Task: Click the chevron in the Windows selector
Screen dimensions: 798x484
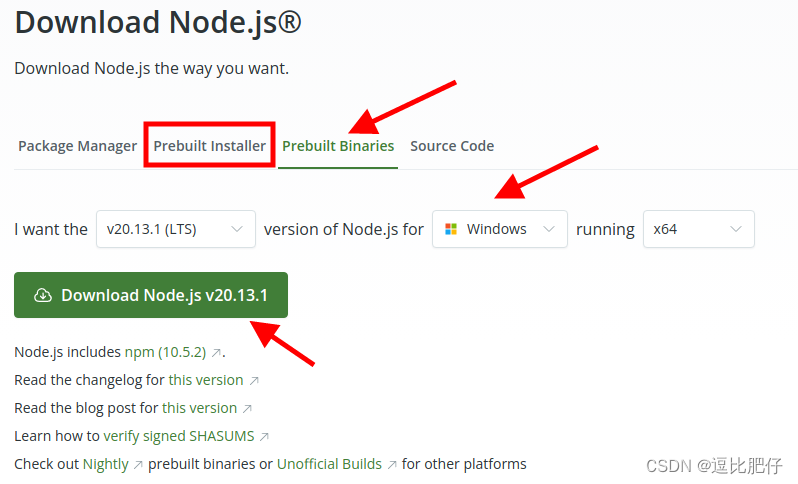Action: pyautogui.click(x=549, y=229)
